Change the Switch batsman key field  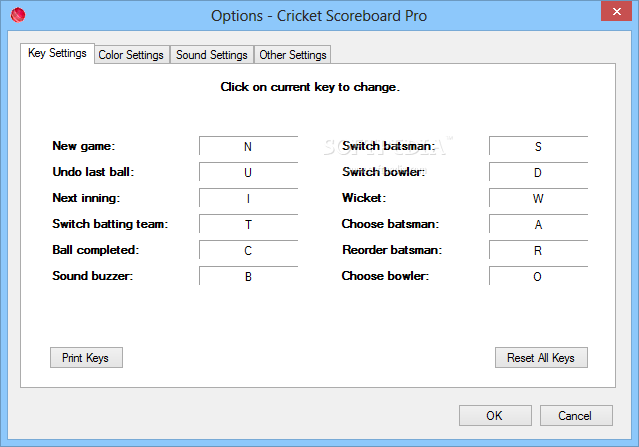click(x=538, y=146)
